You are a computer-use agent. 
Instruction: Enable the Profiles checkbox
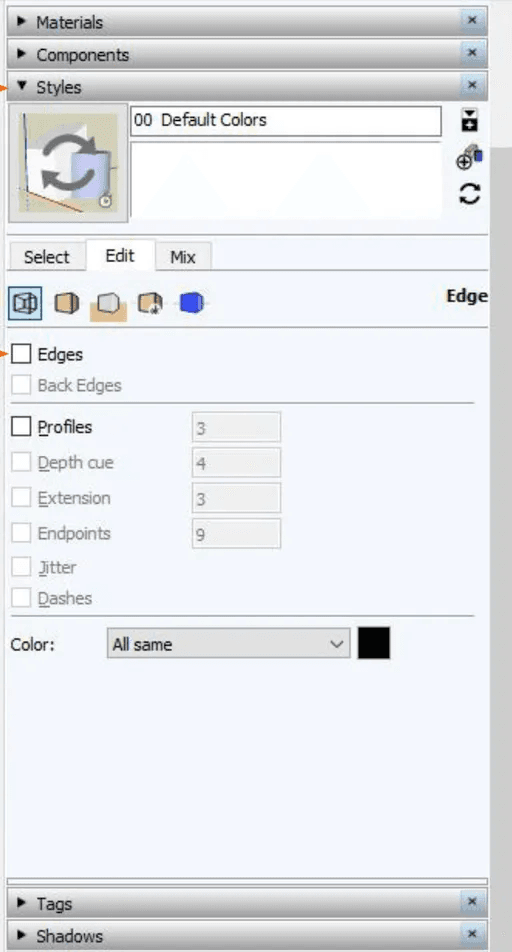[21, 427]
